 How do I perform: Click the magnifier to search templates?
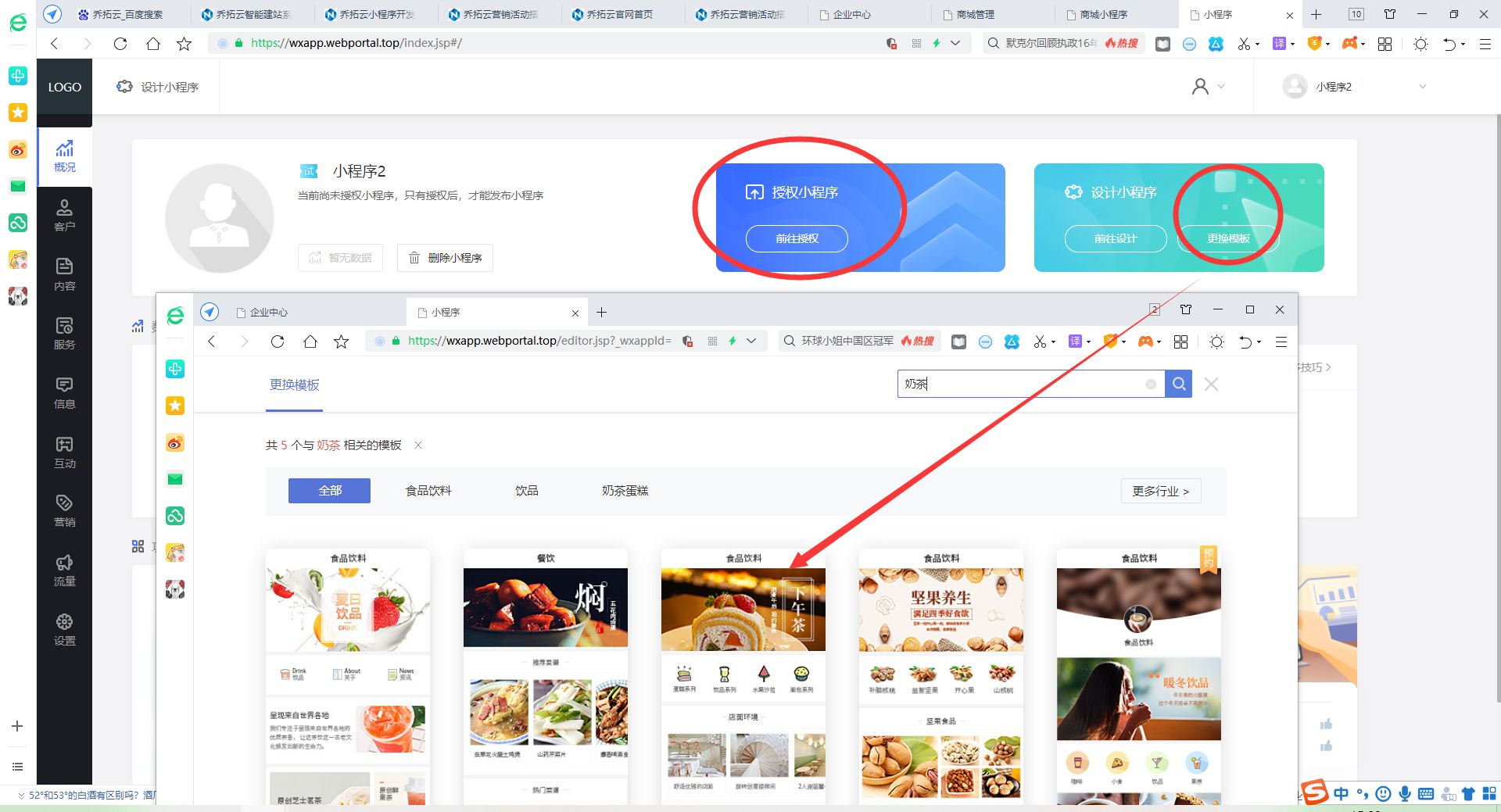click(x=1178, y=384)
